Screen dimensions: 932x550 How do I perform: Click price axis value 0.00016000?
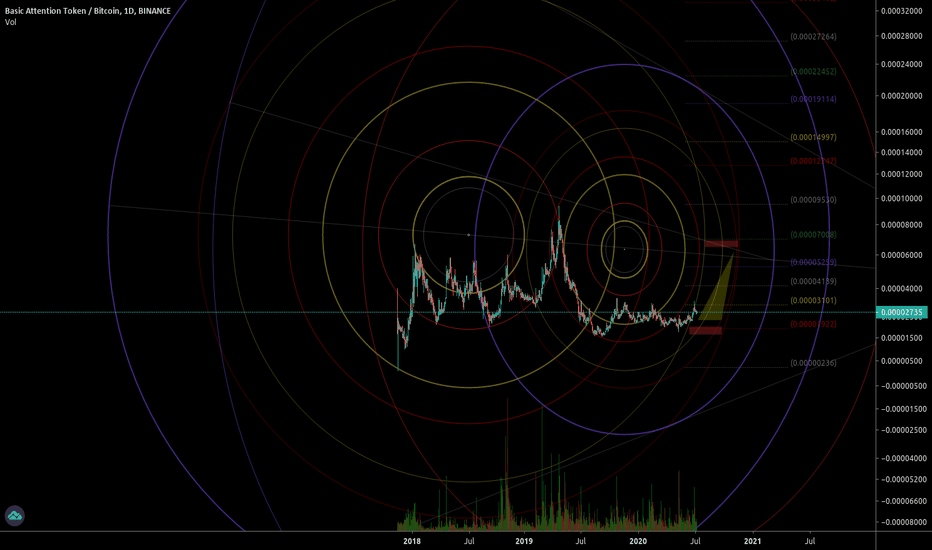(902, 132)
